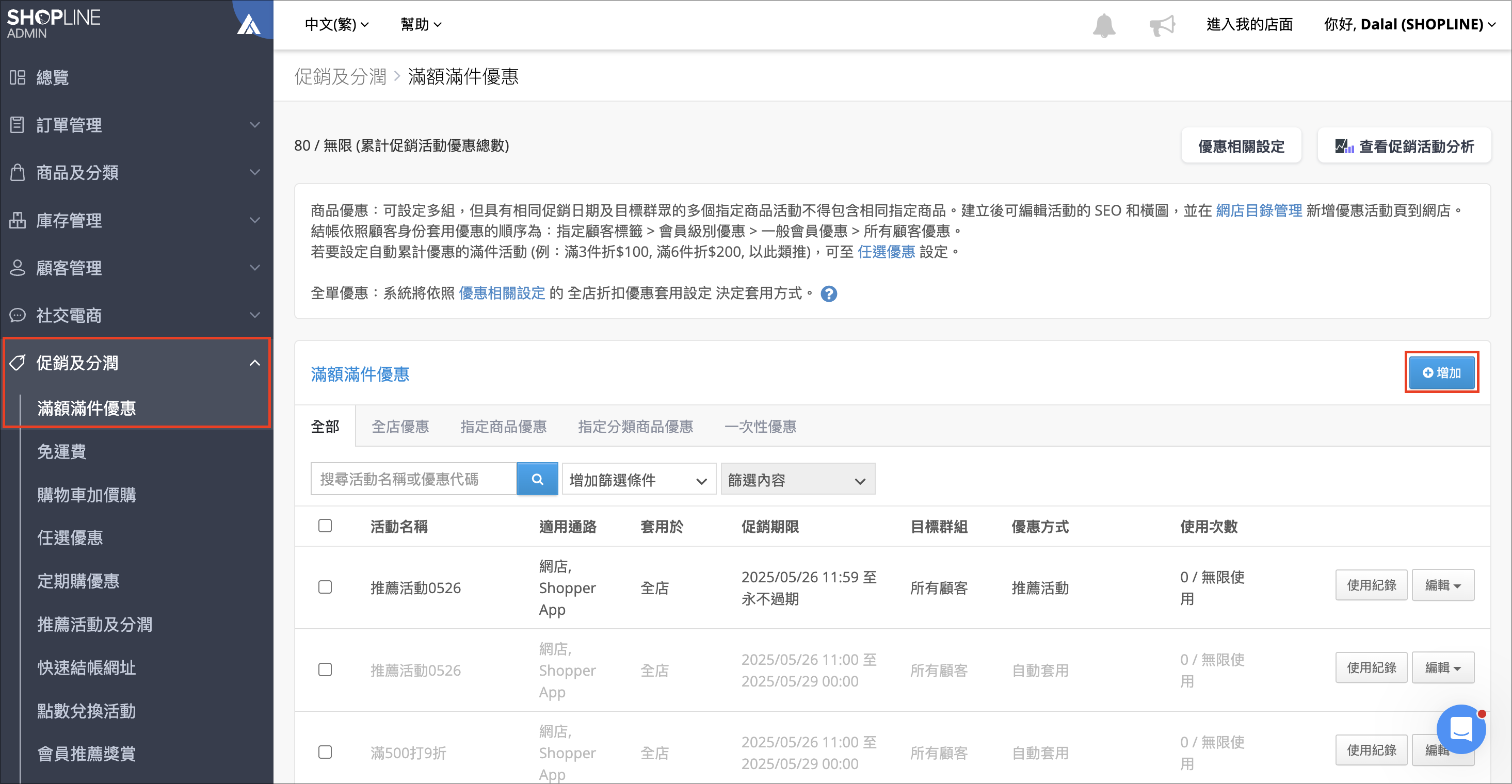1512x784 pixels.
Task: Open 編輯 dropdown for first 推薦活動0526 row
Action: 1443,585
